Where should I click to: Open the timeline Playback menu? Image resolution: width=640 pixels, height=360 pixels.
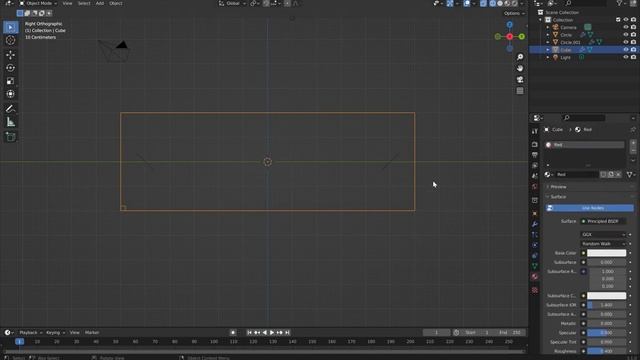pyautogui.click(x=31, y=333)
